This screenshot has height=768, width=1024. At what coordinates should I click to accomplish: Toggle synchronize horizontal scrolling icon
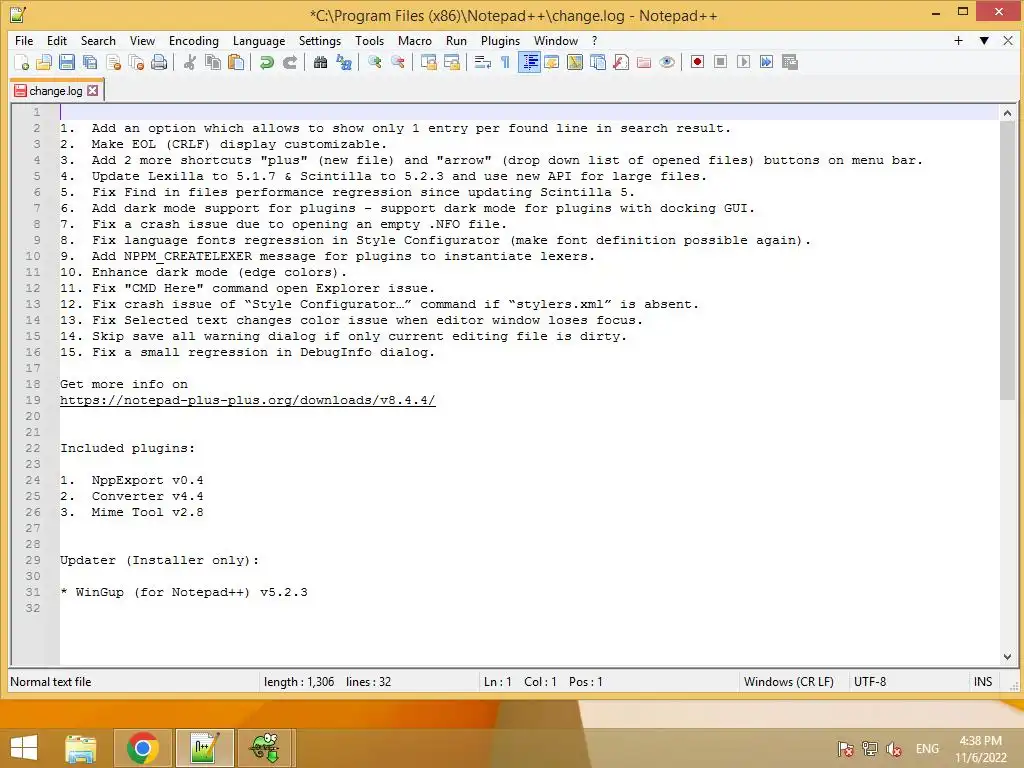pos(452,62)
